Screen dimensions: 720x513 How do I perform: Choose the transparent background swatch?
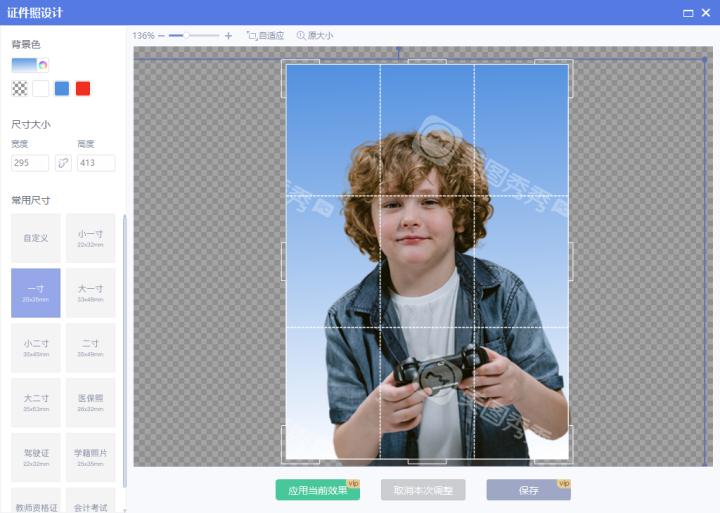tap(19, 89)
